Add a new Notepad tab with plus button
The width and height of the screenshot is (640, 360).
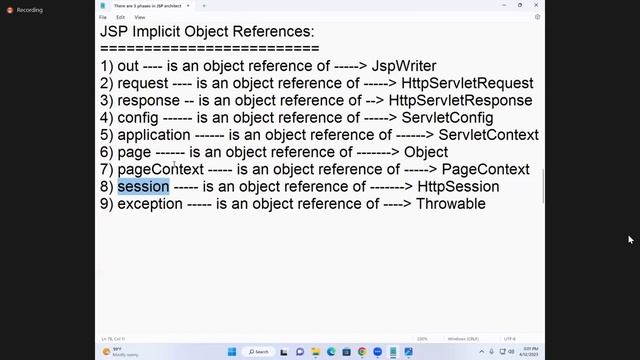pyautogui.click(x=204, y=6)
